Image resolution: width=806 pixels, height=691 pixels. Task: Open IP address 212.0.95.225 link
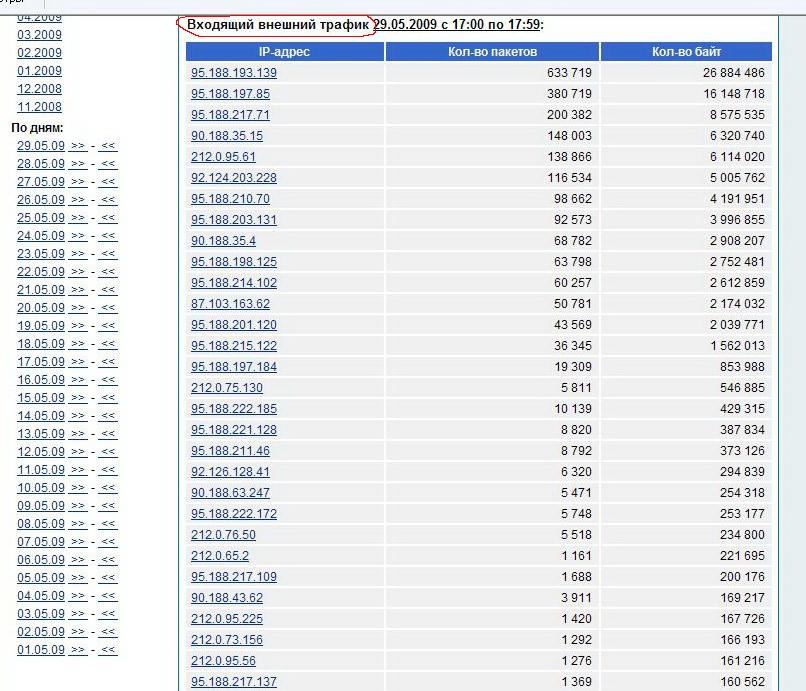point(227,619)
